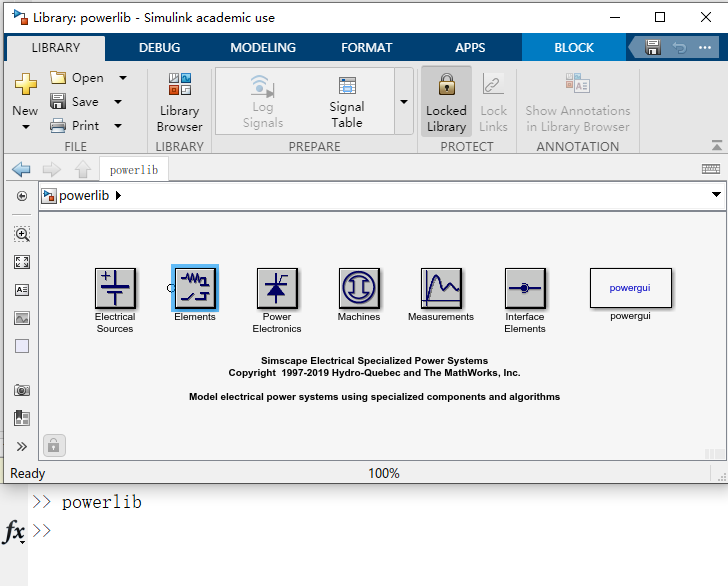Expand the Print dropdown arrow
The width and height of the screenshot is (728, 586).
[x=118, y=125]
